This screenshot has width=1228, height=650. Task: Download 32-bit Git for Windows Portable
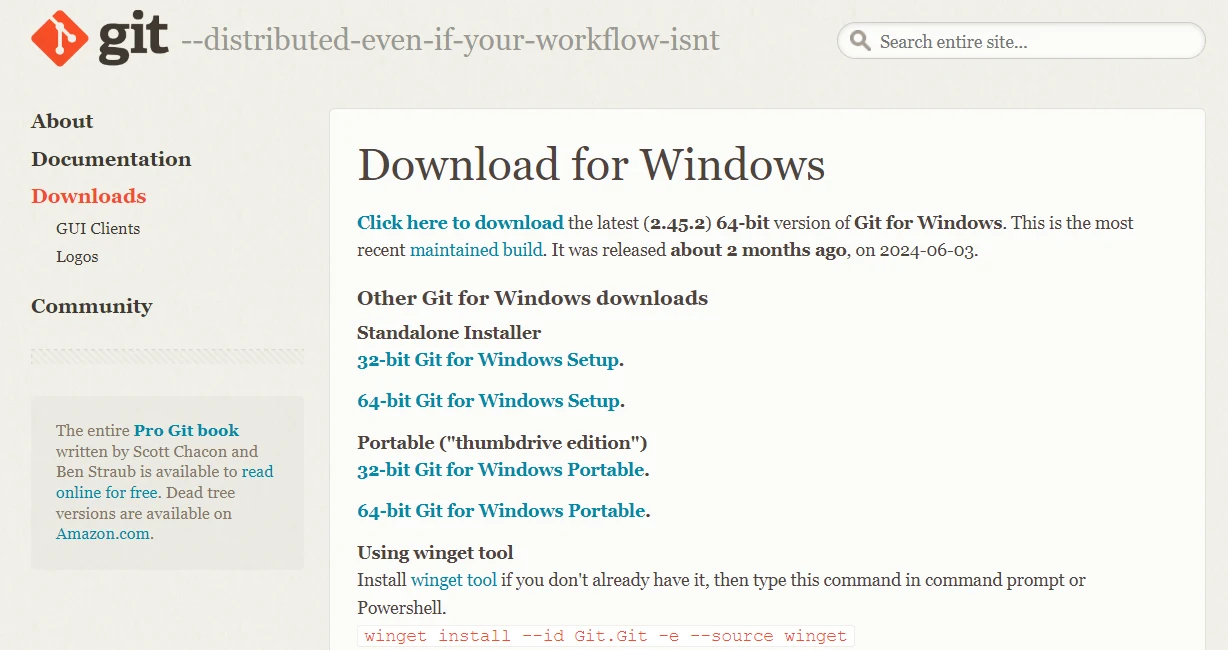[501, 469]
